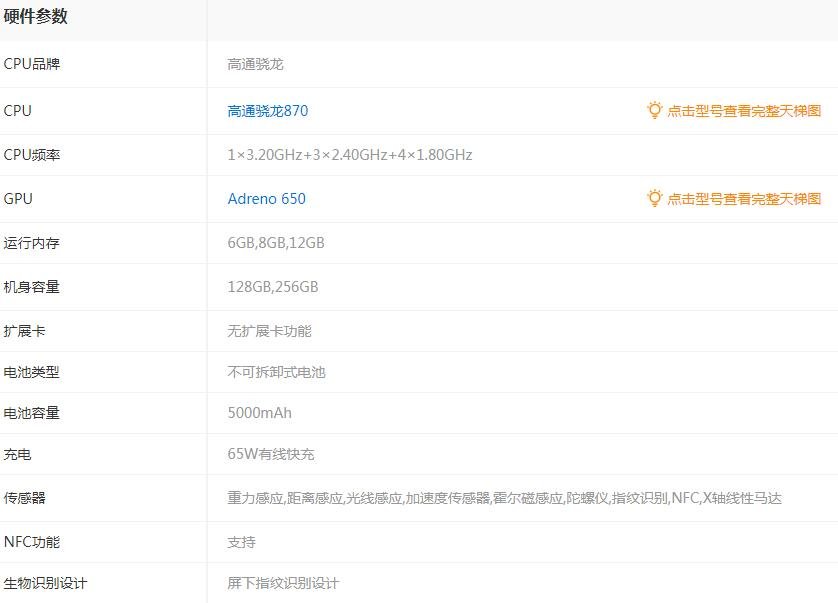Click the 5000mAh battery capacity value

(259, 413)
